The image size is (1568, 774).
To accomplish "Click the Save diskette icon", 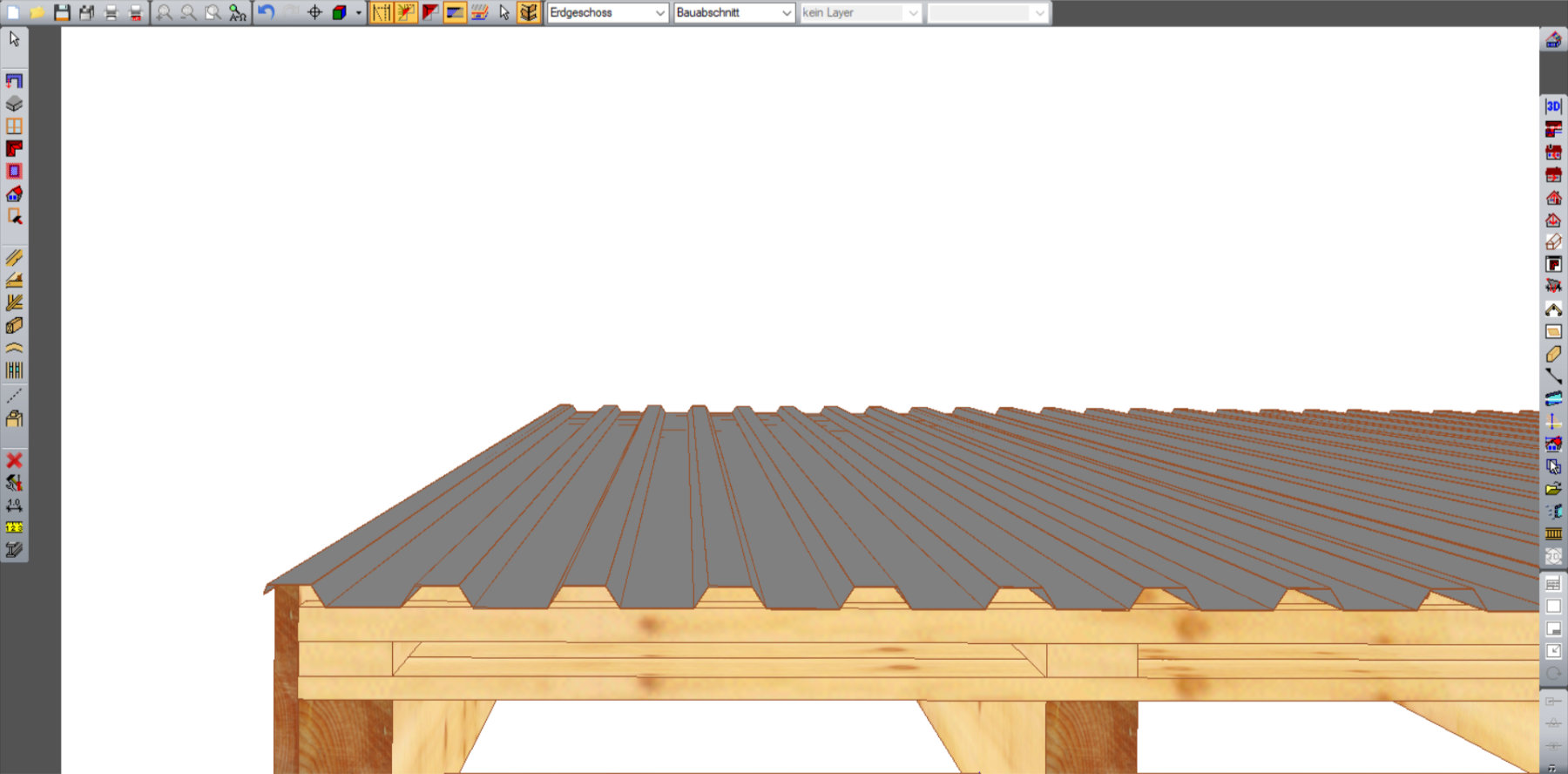I will tap(62, 12).
